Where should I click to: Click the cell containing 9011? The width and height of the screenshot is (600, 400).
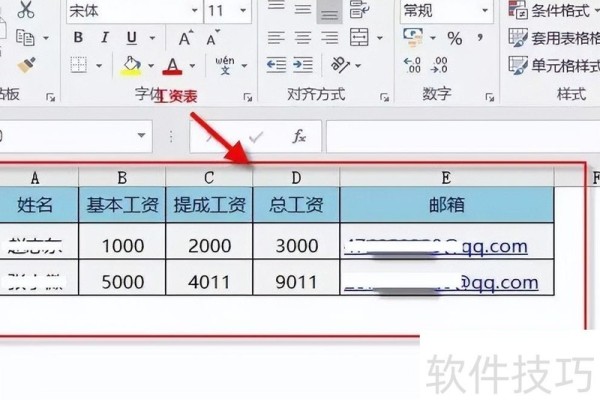coord(296,277)
